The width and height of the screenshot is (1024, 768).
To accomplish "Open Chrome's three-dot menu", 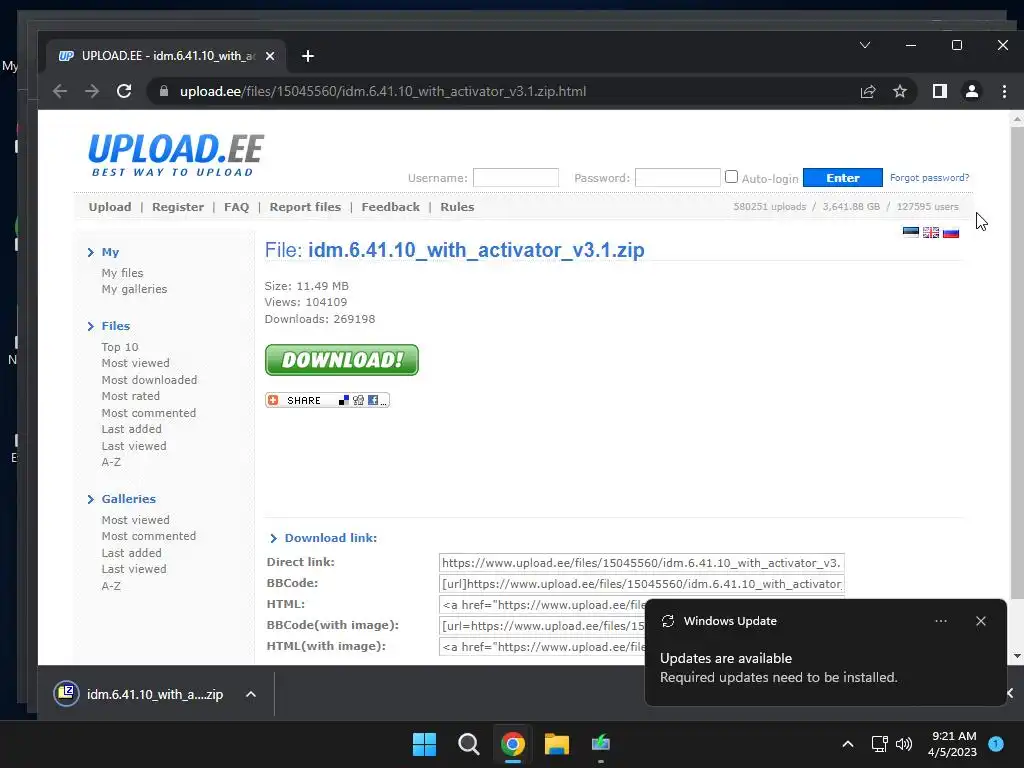I will click(1004, 91).
